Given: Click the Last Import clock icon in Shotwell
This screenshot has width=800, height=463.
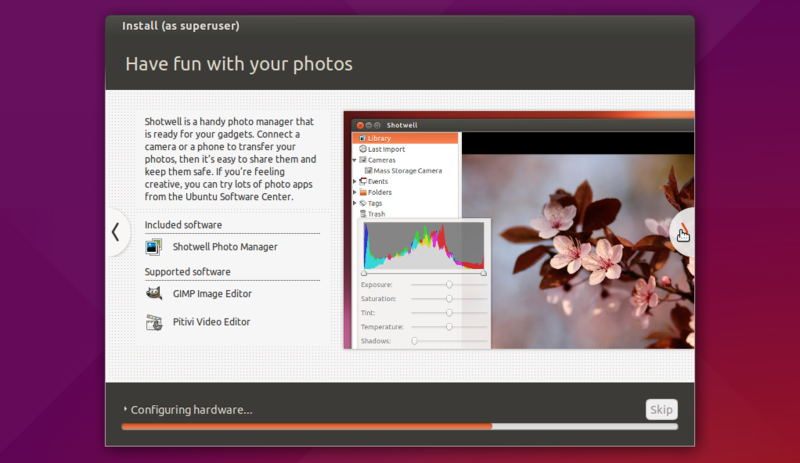Looking at the screenshot, I should (363, 149).
